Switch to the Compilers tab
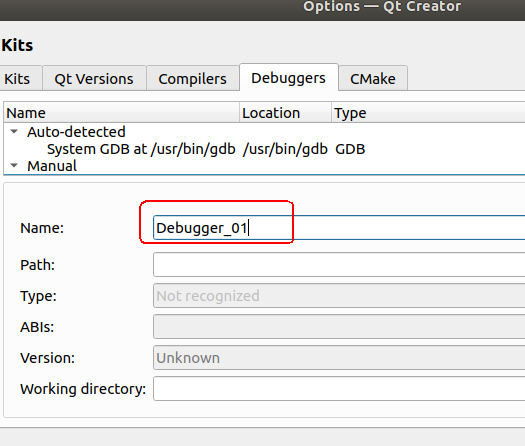Viewport: 525px width, 446px height. (193, 79)
